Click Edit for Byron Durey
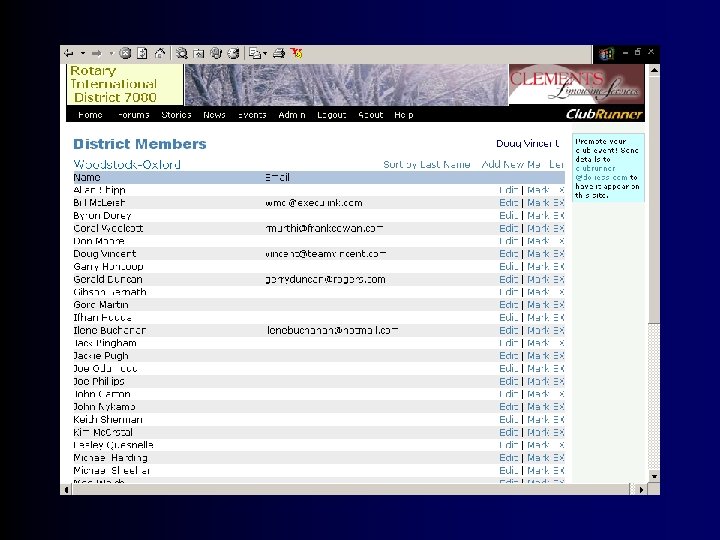The image size is (720, 540). (x=508, y=216)
